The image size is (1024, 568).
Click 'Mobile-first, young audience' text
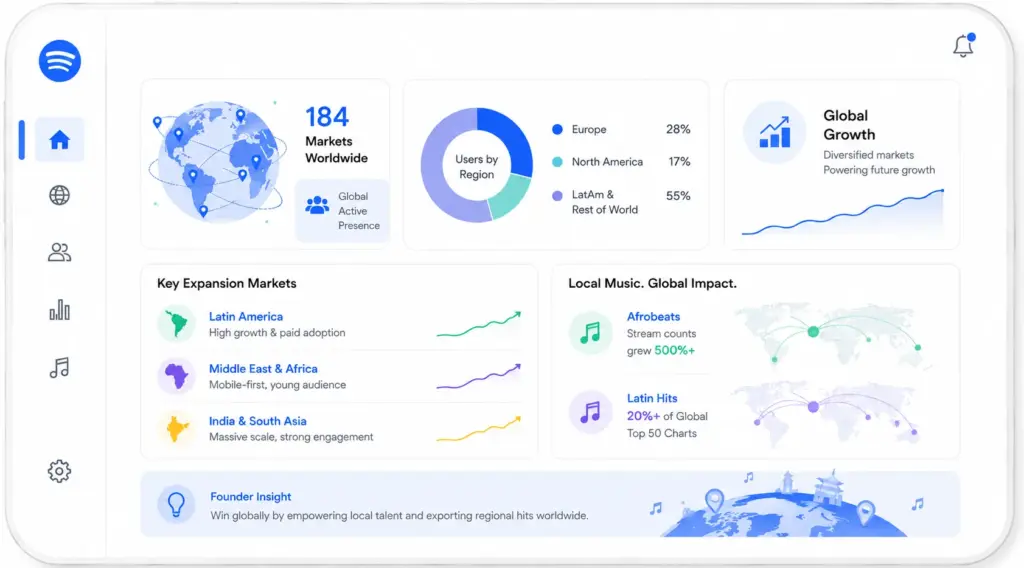(278, 385)
